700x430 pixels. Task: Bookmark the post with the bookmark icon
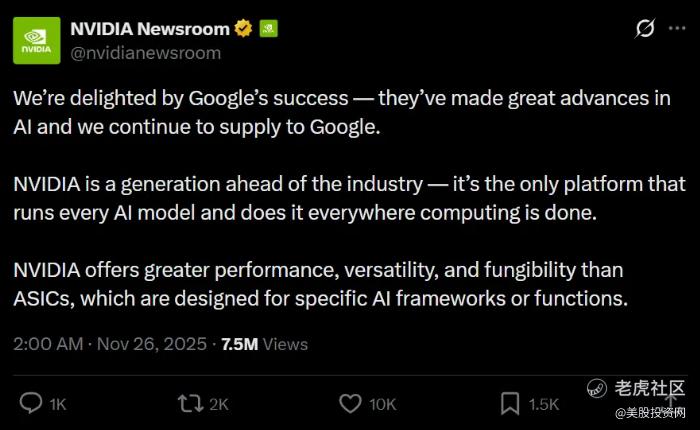tap(509, 403)
